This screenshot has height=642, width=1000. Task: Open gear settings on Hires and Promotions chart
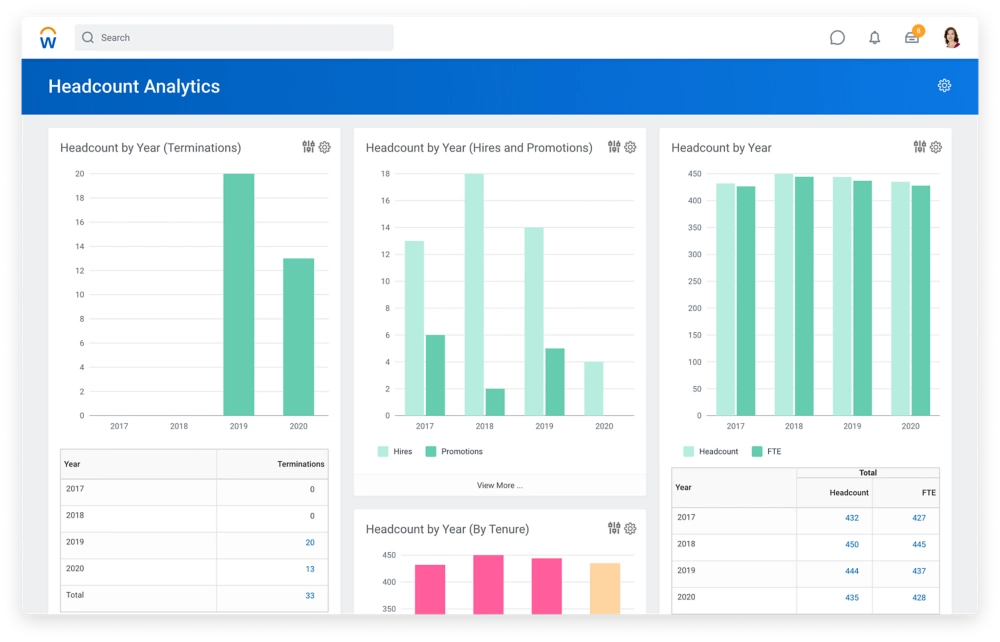(x=630, y=147)
